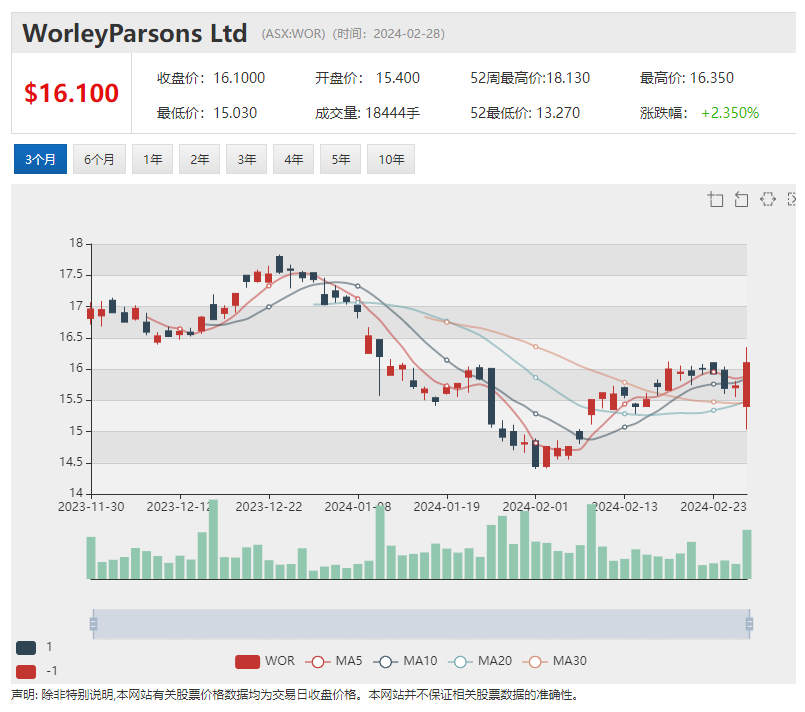Click the last volume bar in chart
This screenshot has width=805, height=712.
coord(746,554)
